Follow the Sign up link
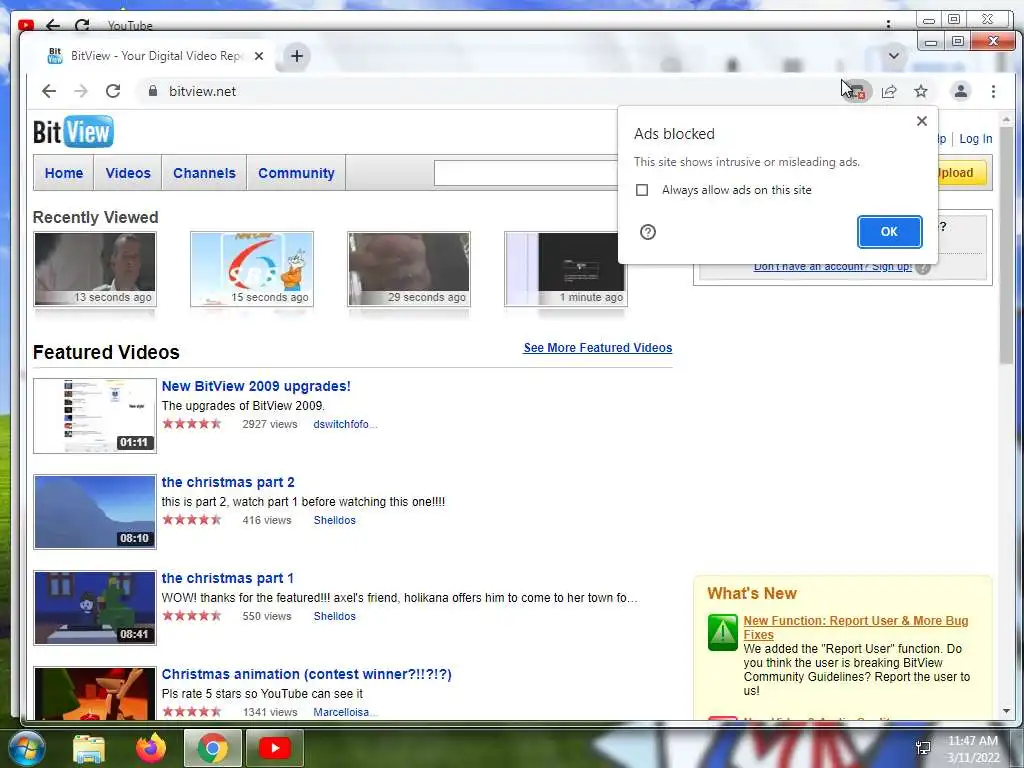Screen dimensions: 1024x768 click(x=833, y=266)
